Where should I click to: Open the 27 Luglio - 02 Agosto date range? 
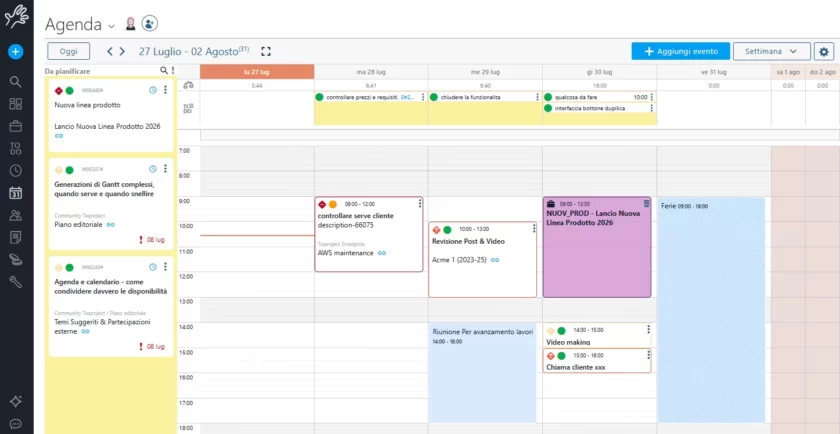pos(194,51)
